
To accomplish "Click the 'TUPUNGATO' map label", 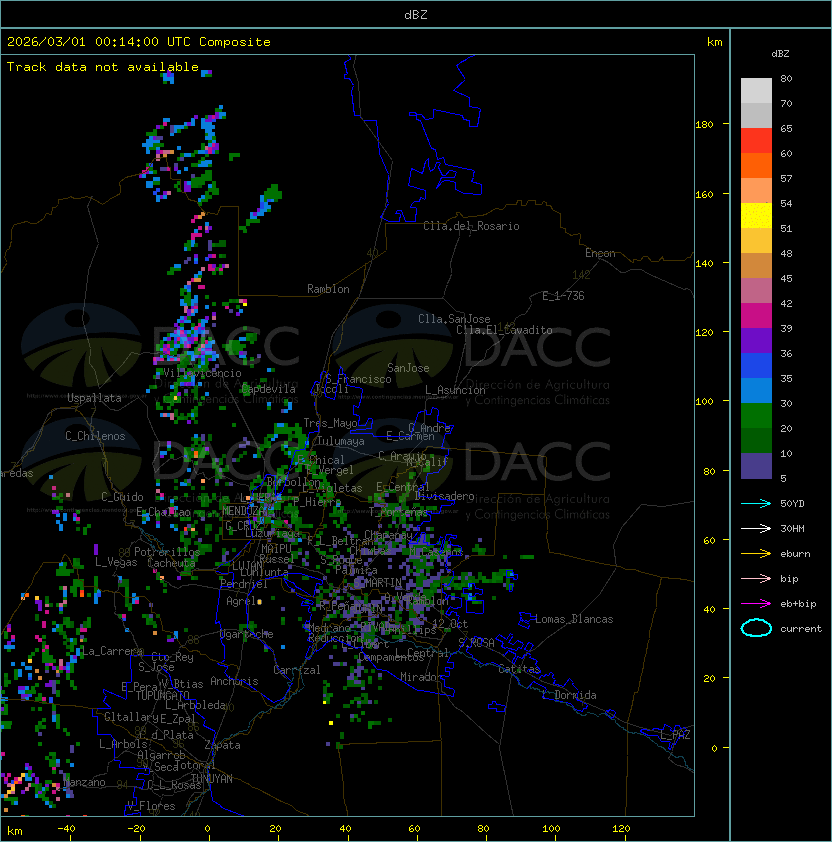I will 162,696.
